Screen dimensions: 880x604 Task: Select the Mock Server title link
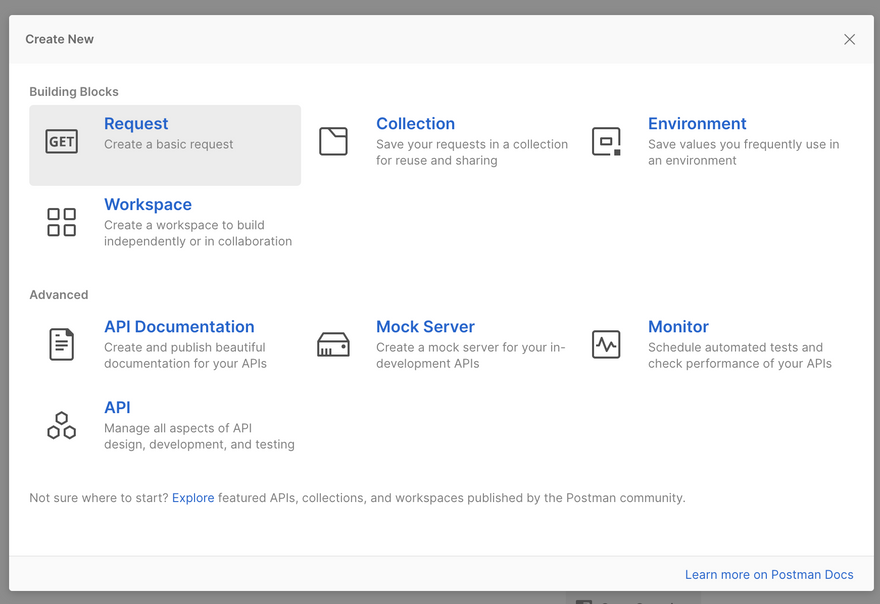[425, 327]
